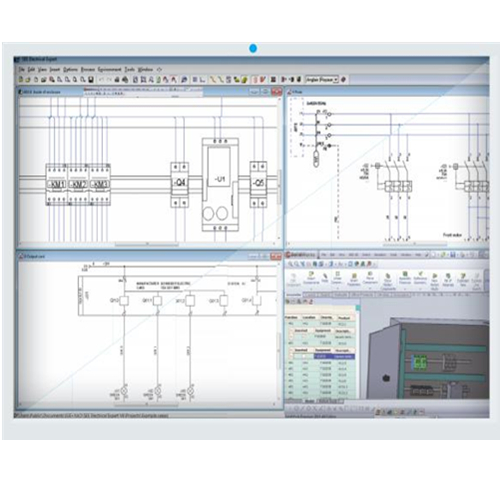Click Insert Components in SolidWorks ribbon
Viewport: 500px width, 500px height.
[311, 278]
